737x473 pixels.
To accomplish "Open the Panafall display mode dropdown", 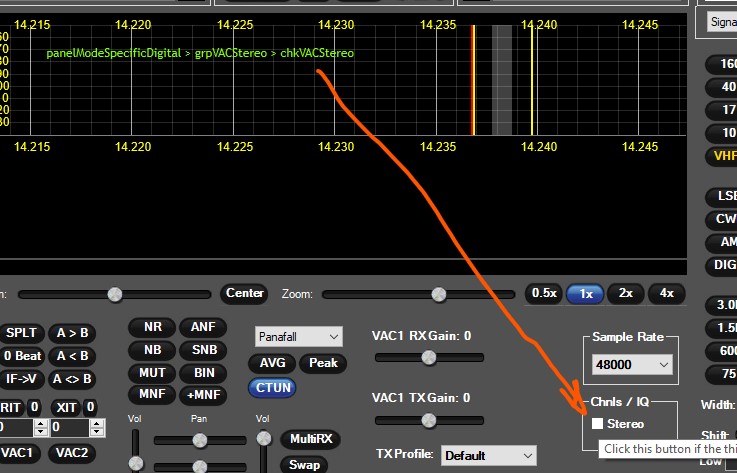I will [298, 336].
